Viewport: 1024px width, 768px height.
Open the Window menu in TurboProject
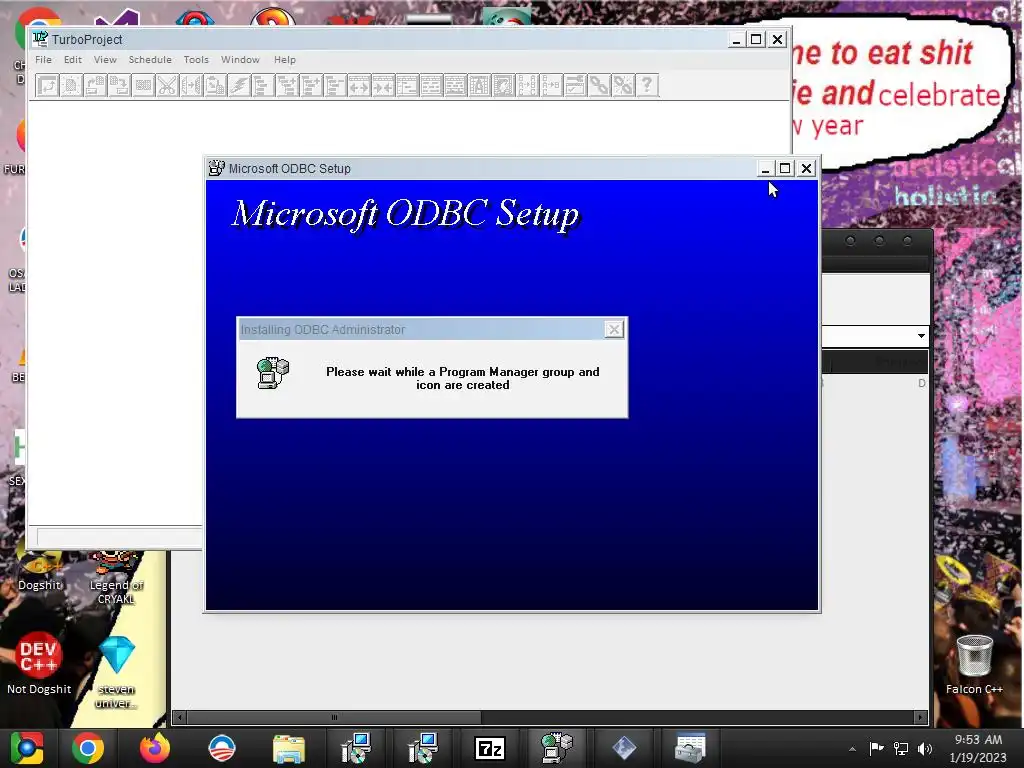(240, 59)
